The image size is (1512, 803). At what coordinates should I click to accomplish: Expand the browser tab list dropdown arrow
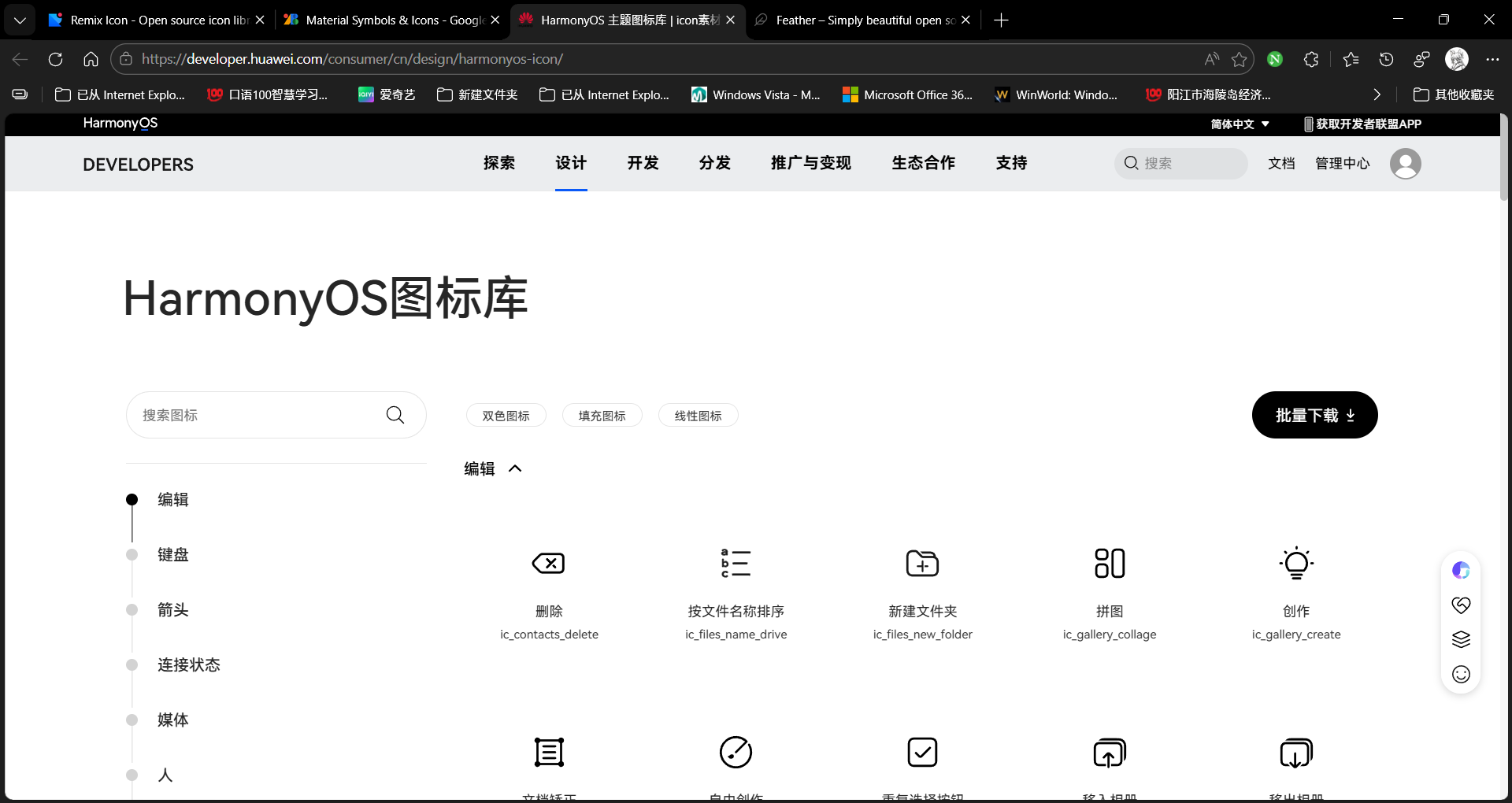[20, 20]
